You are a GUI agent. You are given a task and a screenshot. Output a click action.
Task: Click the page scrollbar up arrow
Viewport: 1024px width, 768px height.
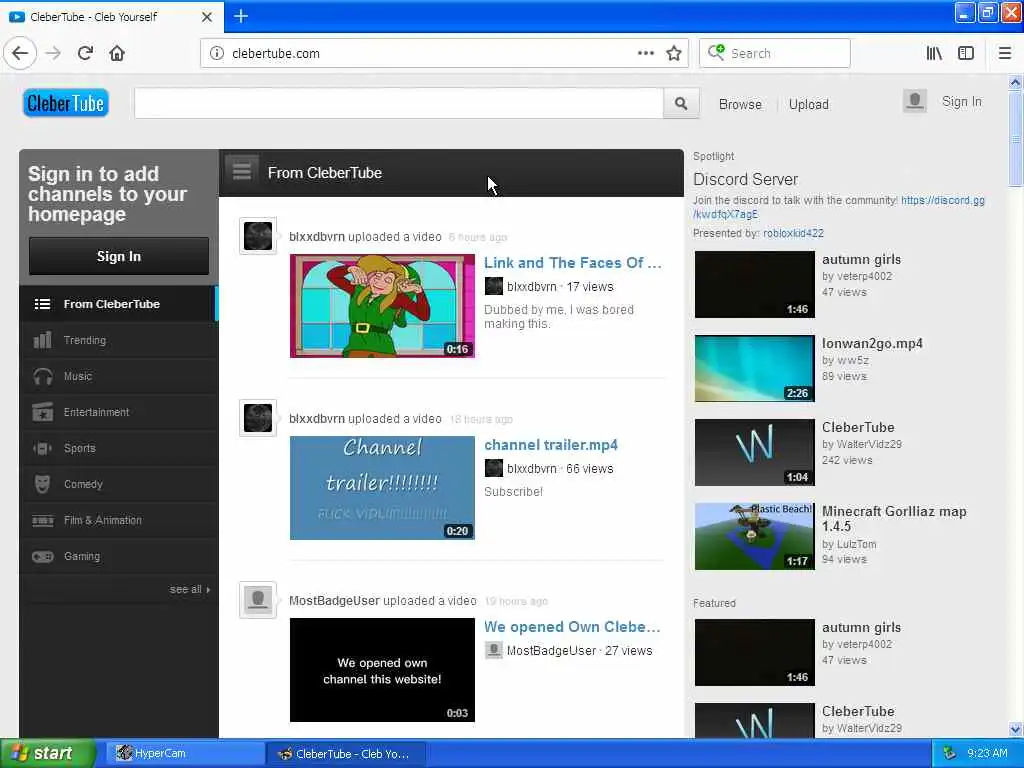(x=1015, y=82)
